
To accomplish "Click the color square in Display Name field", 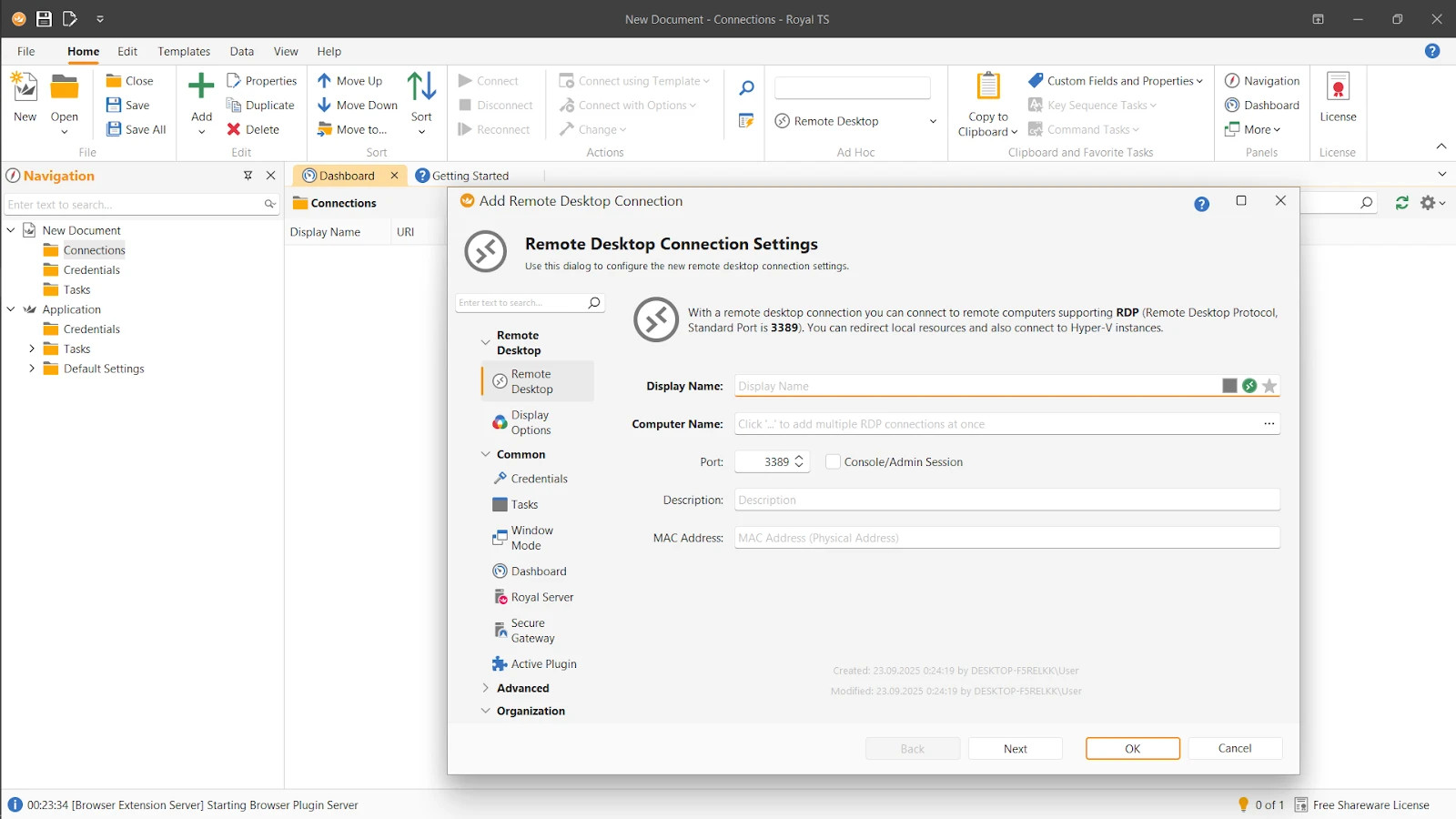I will (1229, 386).
